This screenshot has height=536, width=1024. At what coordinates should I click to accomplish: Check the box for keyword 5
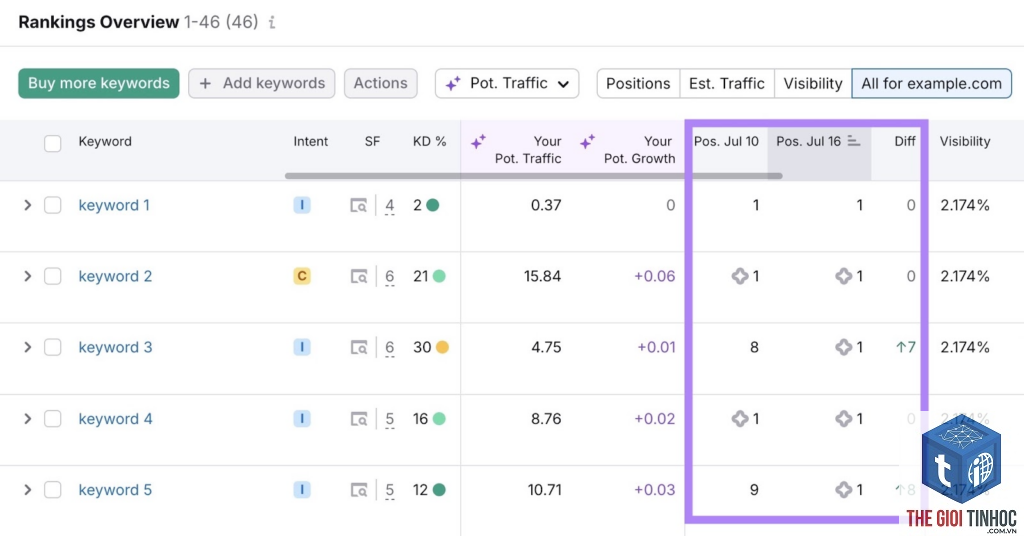coord(53,490)
